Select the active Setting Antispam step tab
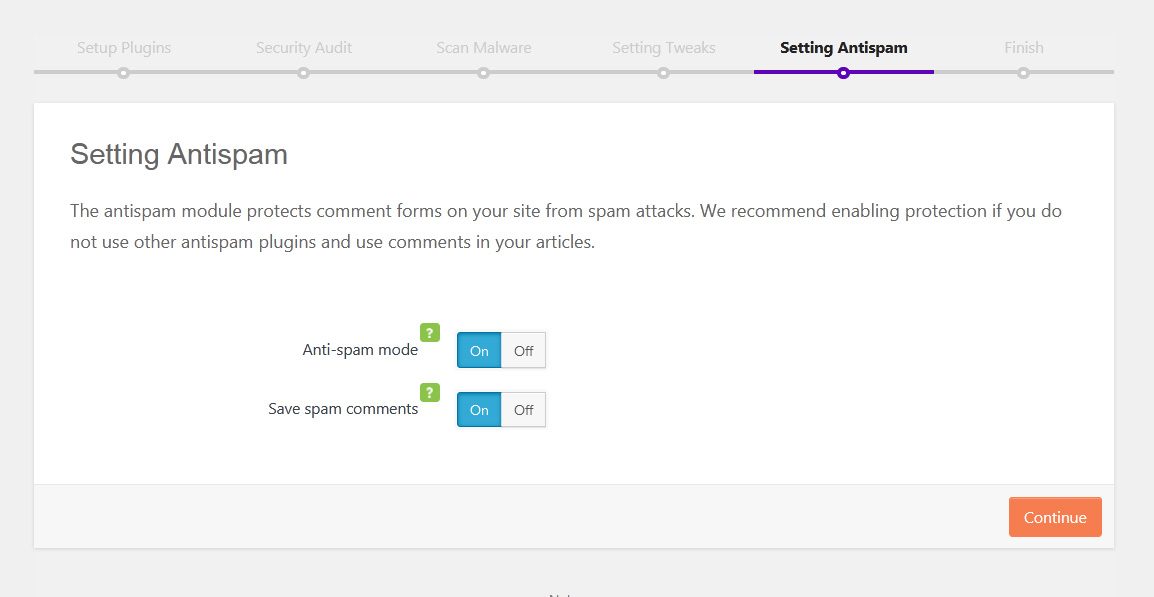Viewport: 1154px width, 597px height. click(844, 48)
